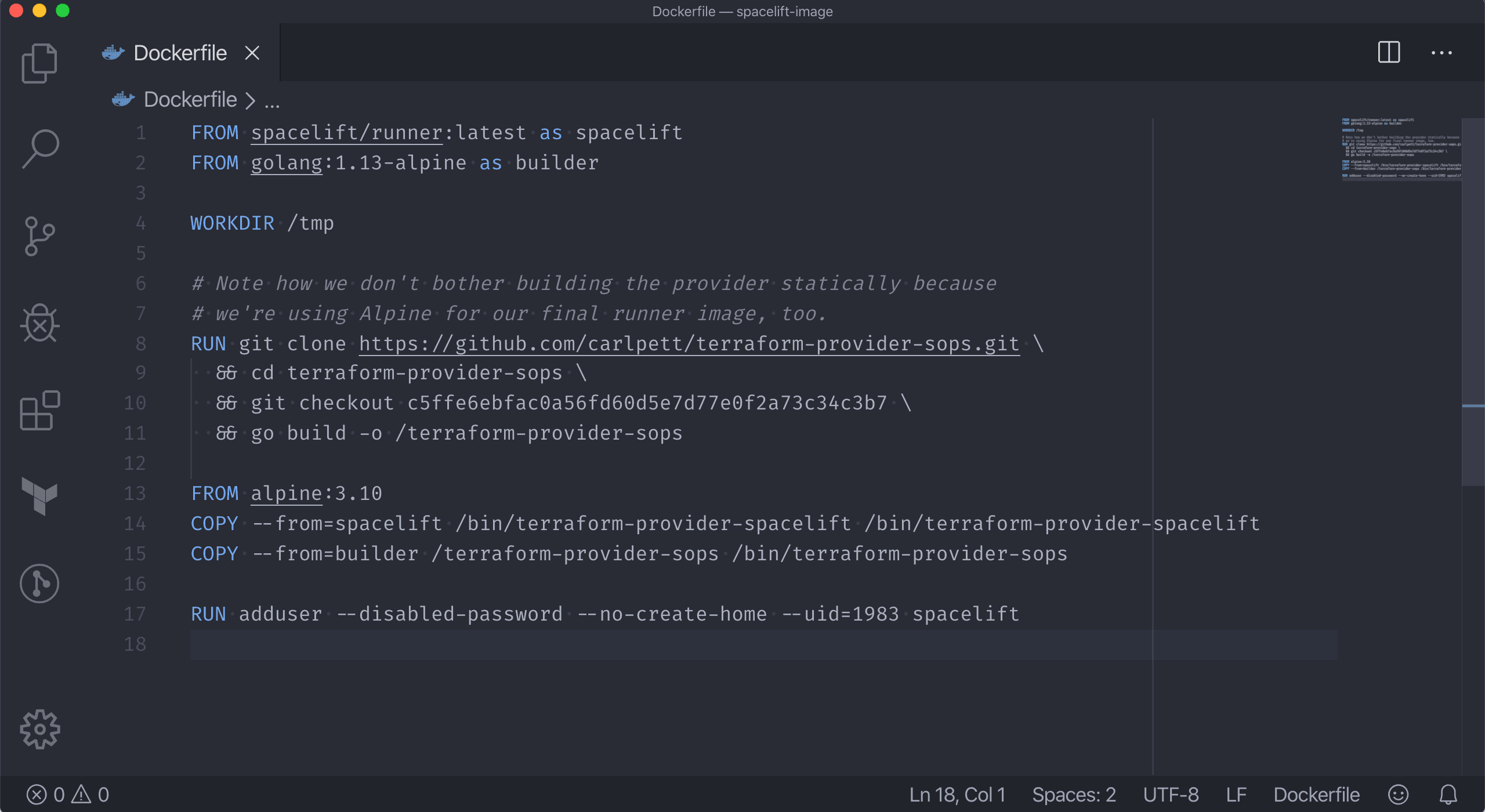
Task: Click 'adduser' on line 17
Action: pos(280,614)
